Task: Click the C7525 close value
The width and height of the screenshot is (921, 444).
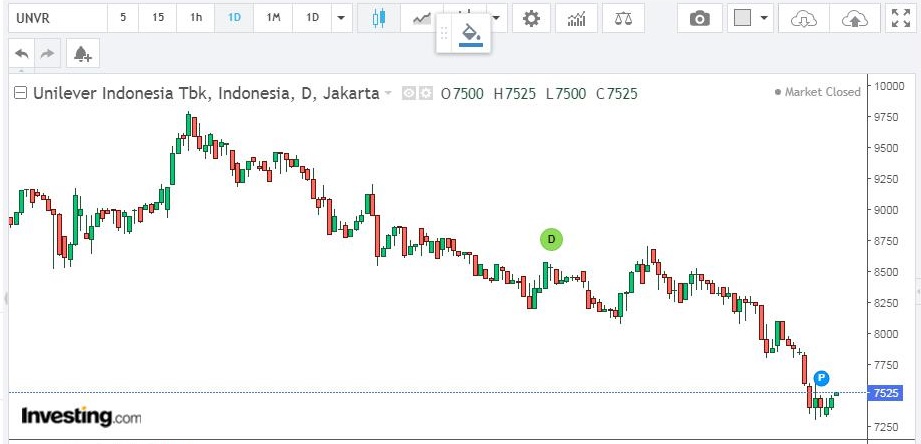Action: tap(617, 93)
